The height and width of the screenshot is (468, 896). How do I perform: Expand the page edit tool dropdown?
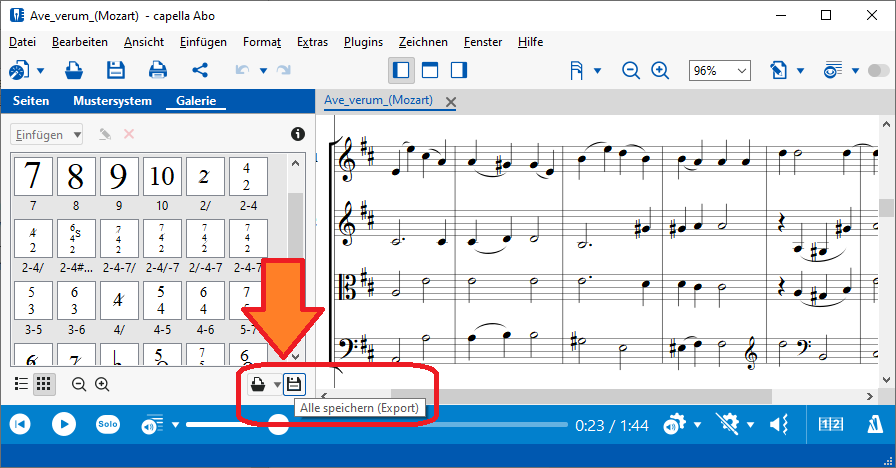pyautogui.click(x=801, y=71)
